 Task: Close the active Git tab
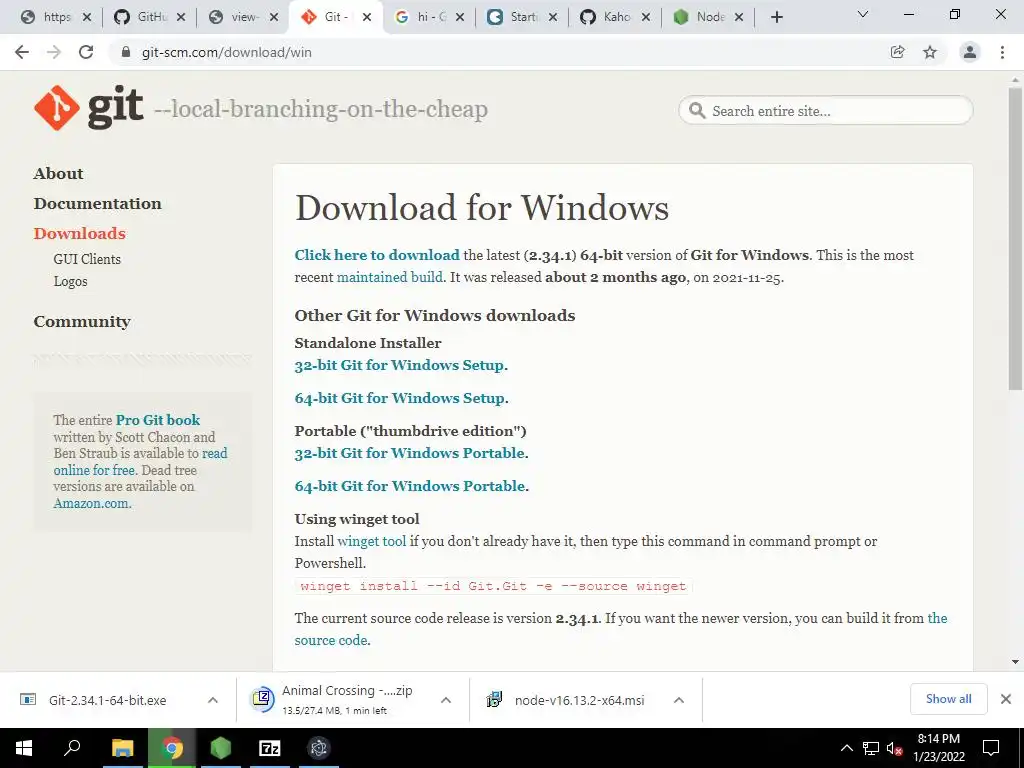pyautogui.click(x=367, y=17)
